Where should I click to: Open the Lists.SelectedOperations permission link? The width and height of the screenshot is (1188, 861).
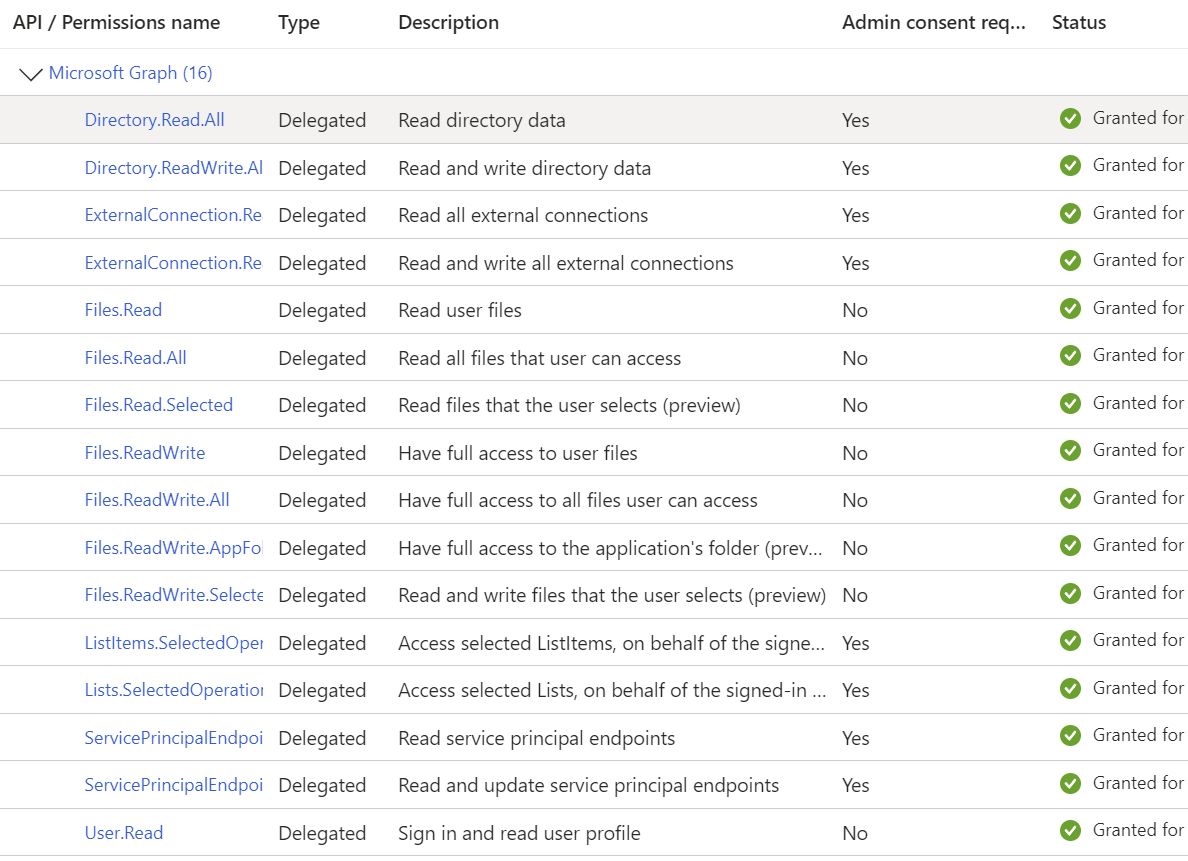(x=174, y=690)
